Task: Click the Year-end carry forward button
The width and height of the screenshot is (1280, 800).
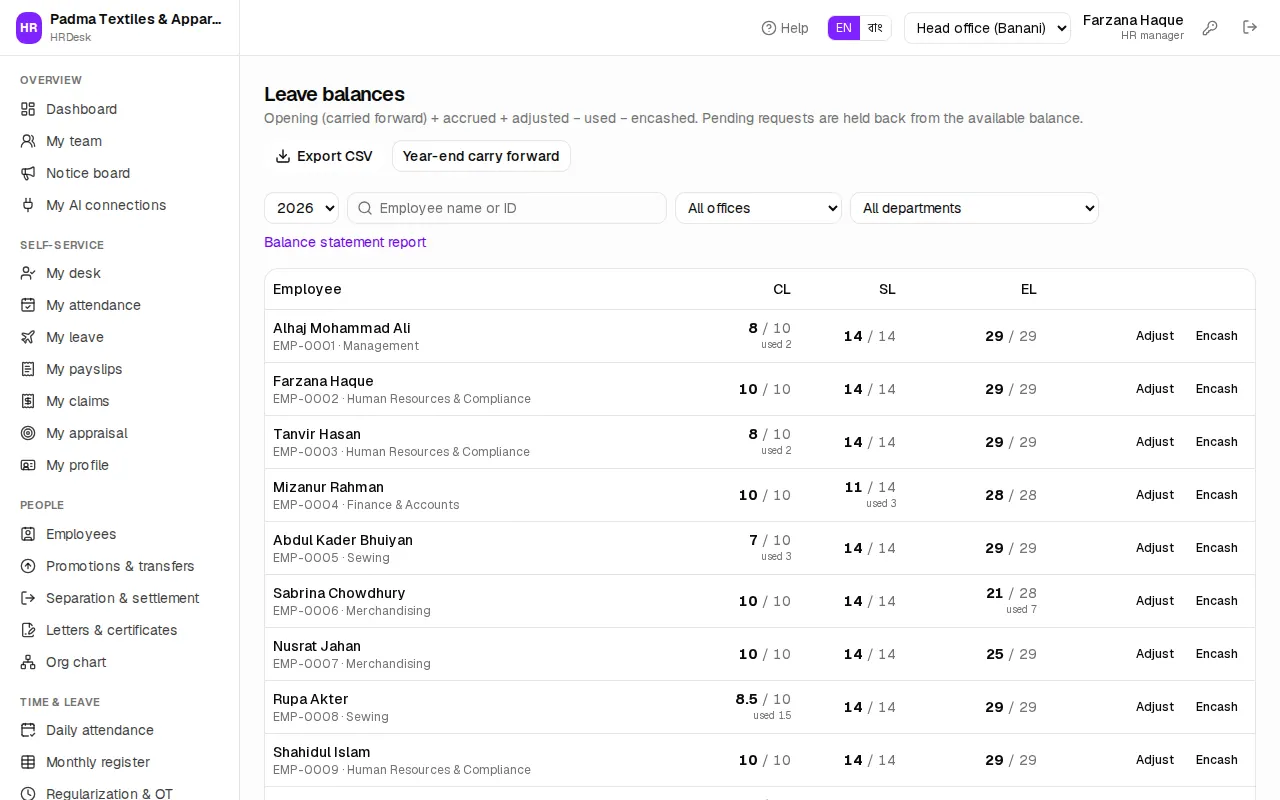Action: tap(481, 156)
